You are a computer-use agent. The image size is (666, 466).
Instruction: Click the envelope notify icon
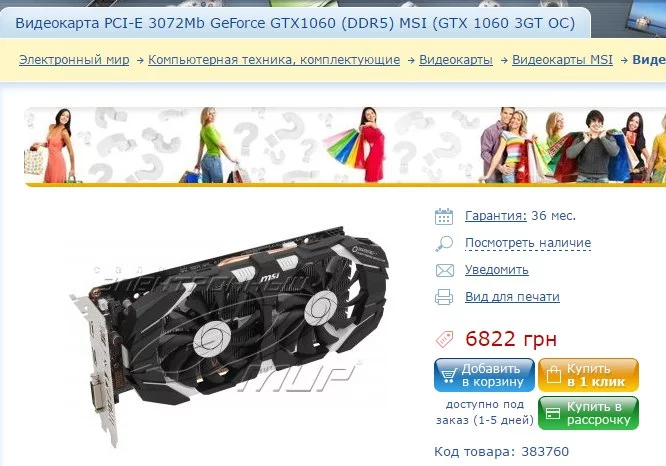[x=444, y=271]
